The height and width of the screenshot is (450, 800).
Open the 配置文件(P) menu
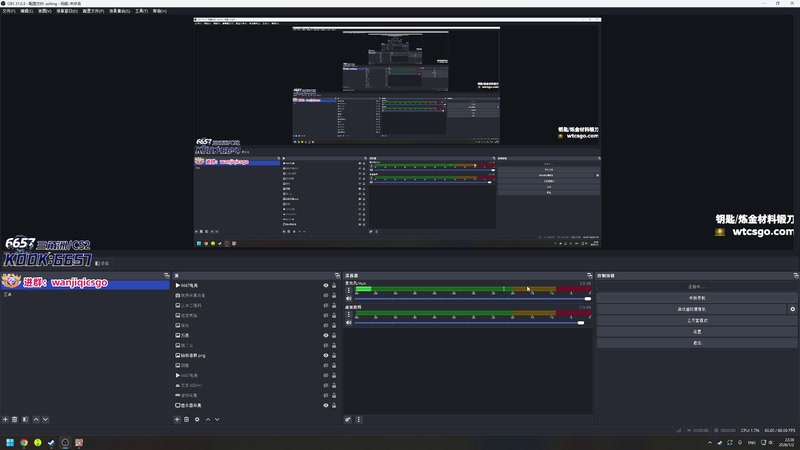click(x=93, y=11)
